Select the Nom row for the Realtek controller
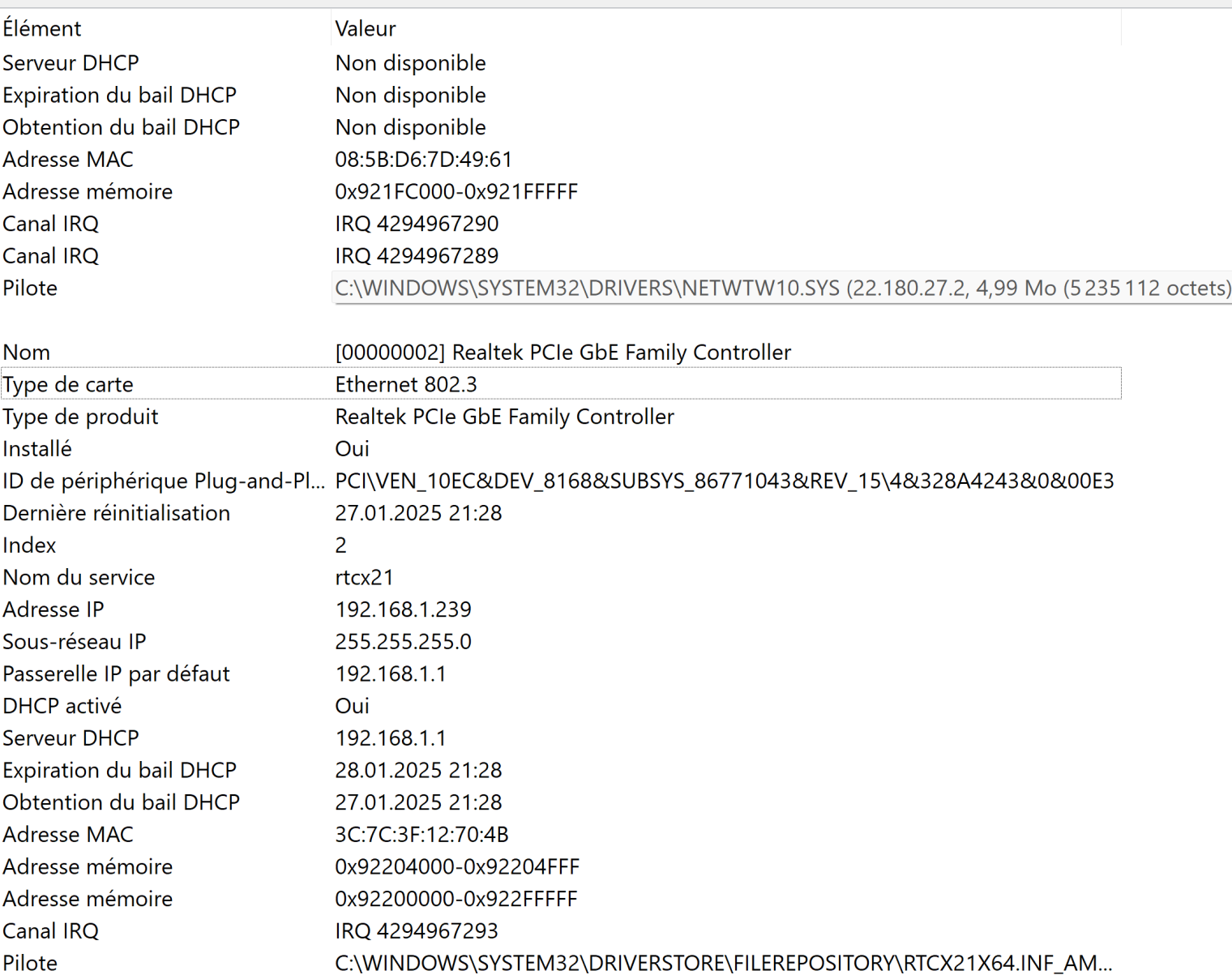1232x975 pixels. point(563,353)
